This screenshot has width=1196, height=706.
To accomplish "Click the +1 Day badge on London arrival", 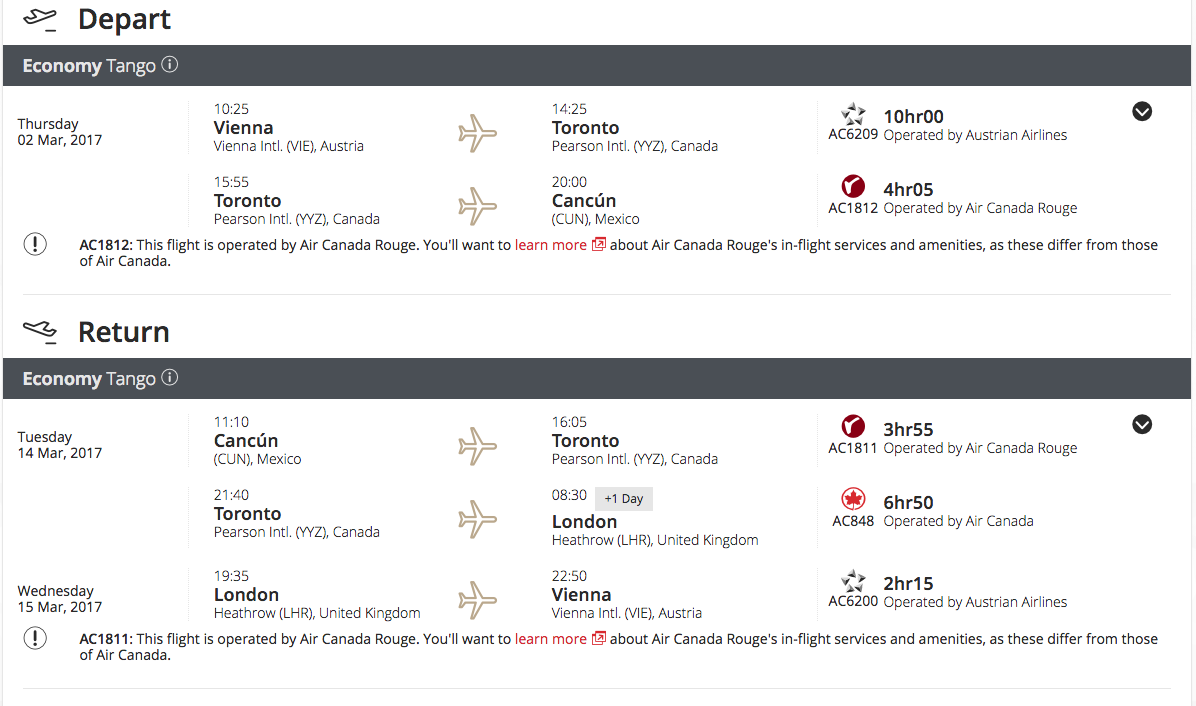I will tap(623, 499).
